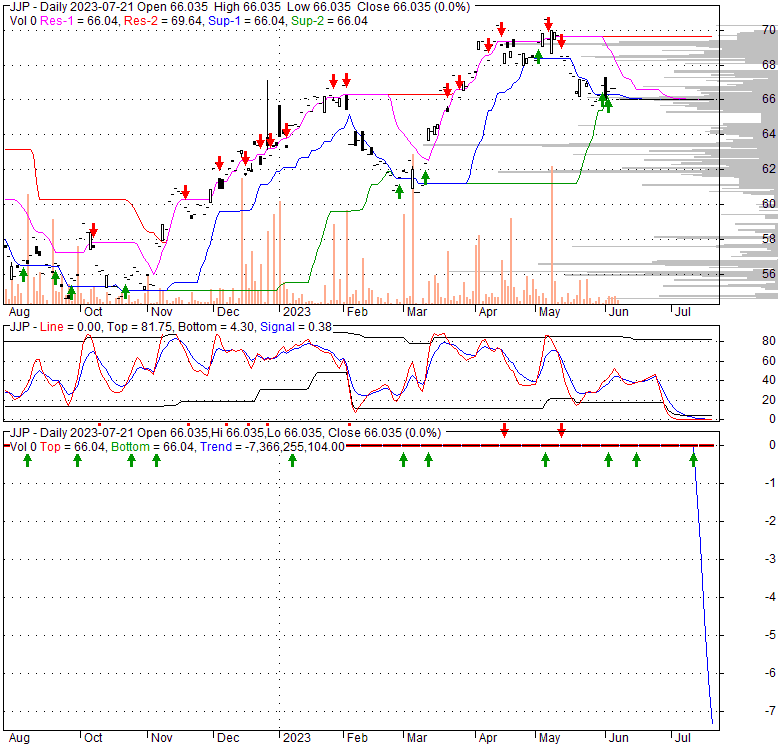Screen dimensions: 780x745
Task: Click the 64 price axis label
Action: pyautogui.click(x=769, y=134)
